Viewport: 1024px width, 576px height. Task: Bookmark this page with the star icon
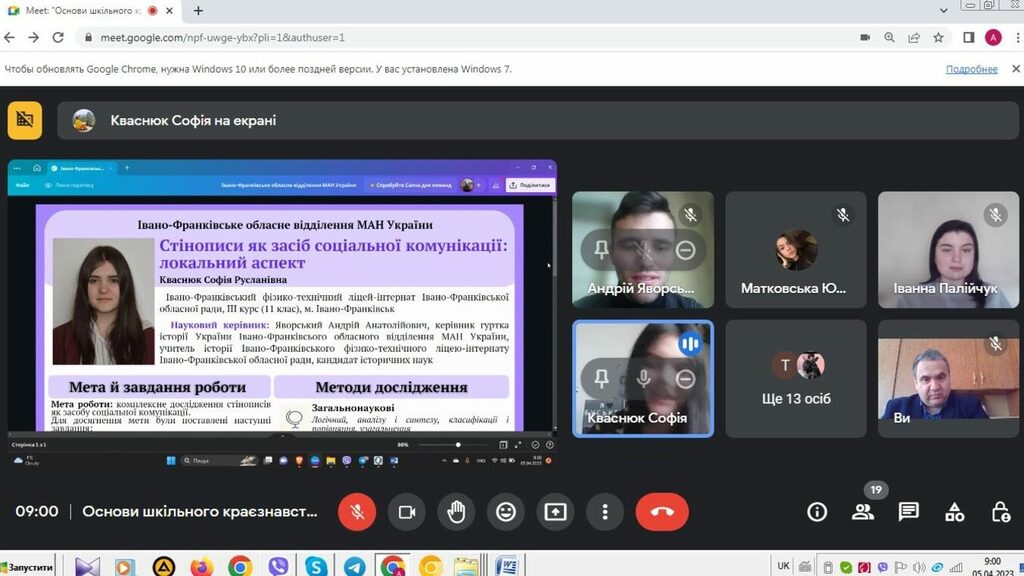(938, 37)
